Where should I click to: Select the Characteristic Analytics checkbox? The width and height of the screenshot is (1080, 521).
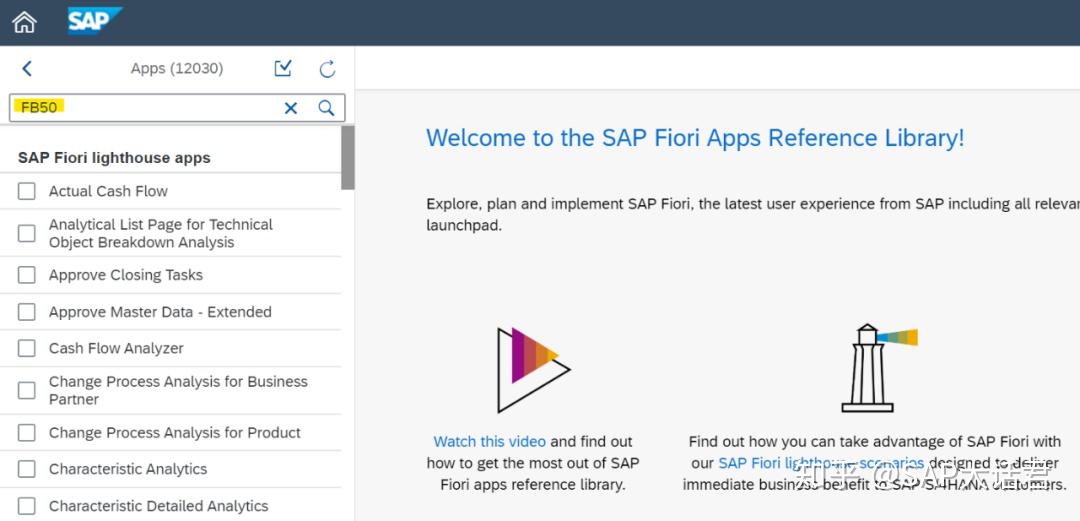pyautogui.click(x=27, y=469)
